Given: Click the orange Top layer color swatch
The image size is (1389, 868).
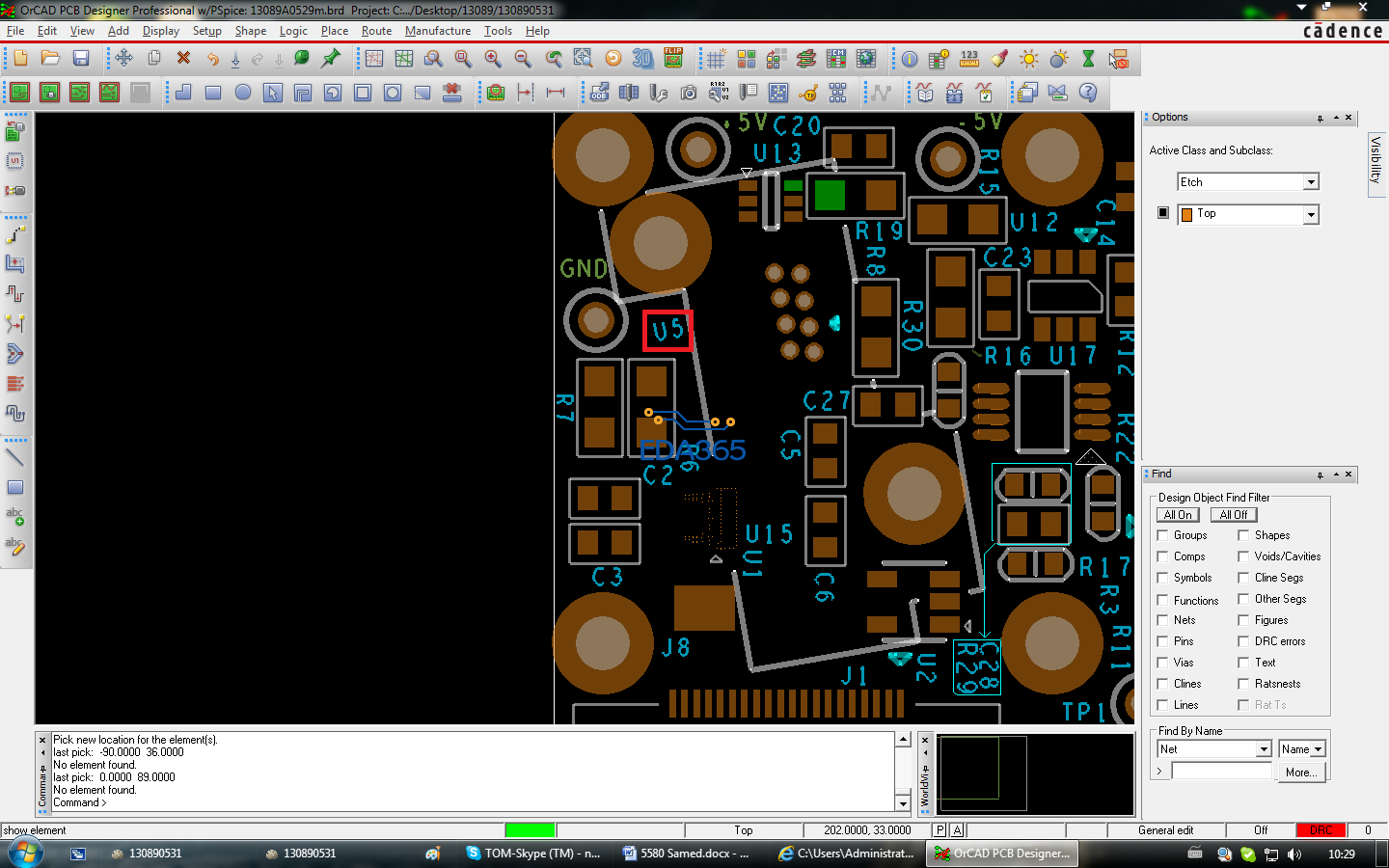Looking at the screenshot, I should tap(1186, 215).
